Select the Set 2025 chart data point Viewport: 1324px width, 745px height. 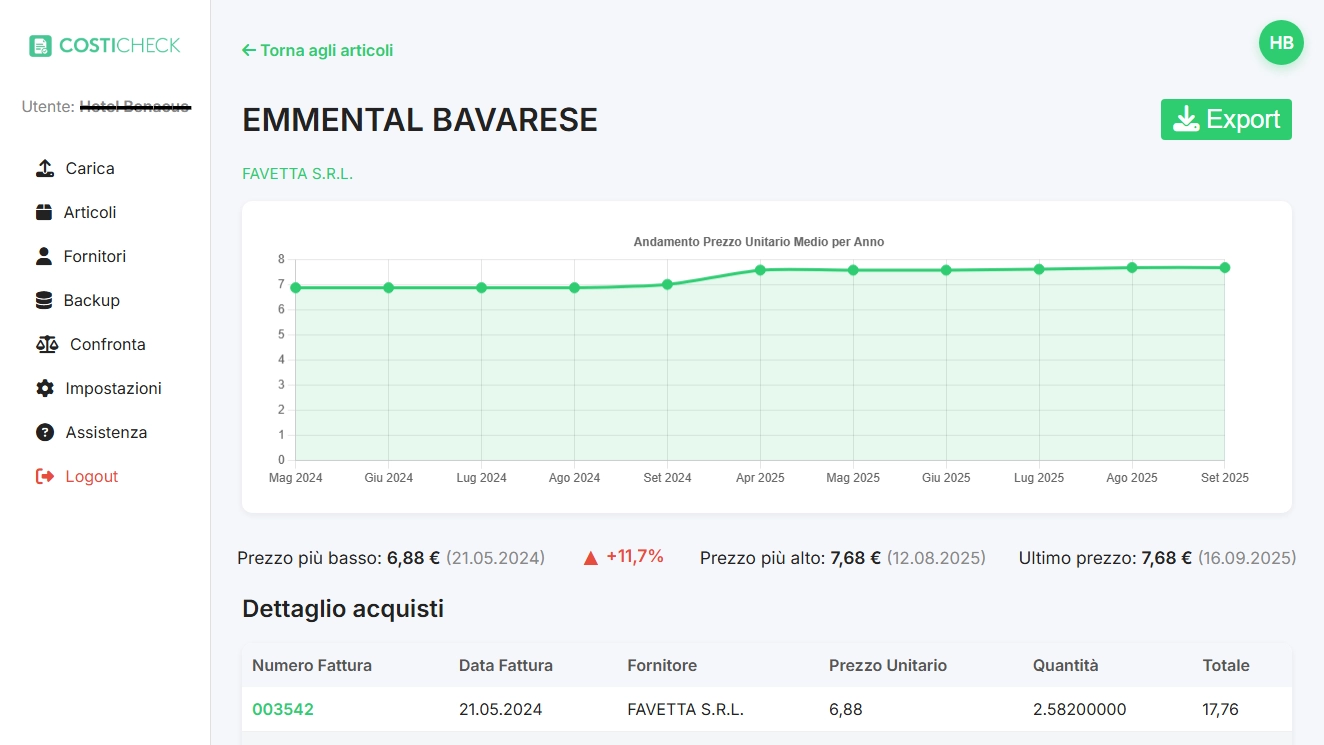pyautogui.click(x=1224, y=267)
